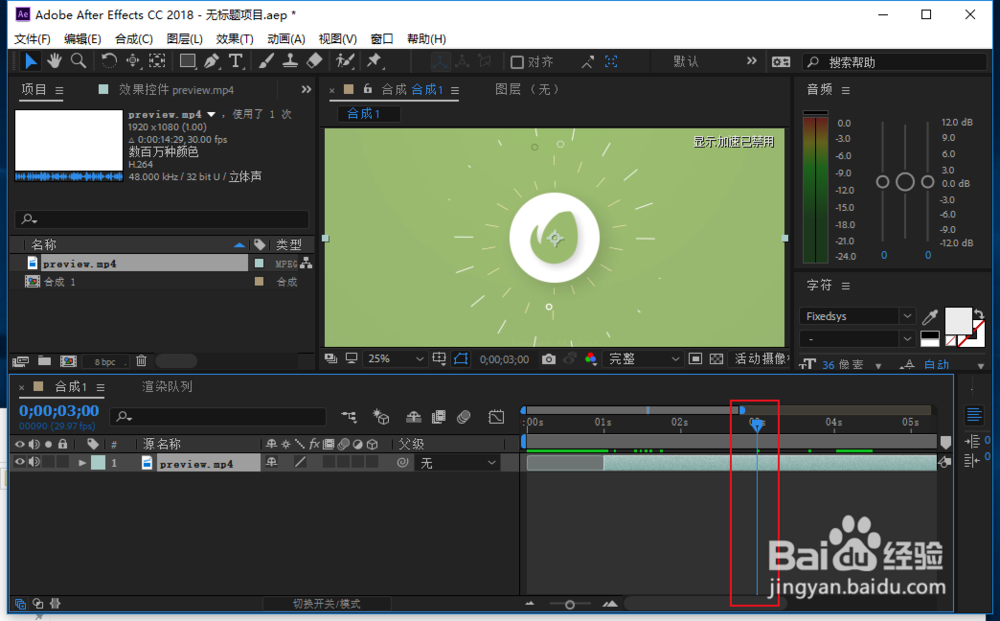Viewport: 1000px width, 621px height.
Task: Hide video of the preview.mp4 layer
Action: (20, 462)
